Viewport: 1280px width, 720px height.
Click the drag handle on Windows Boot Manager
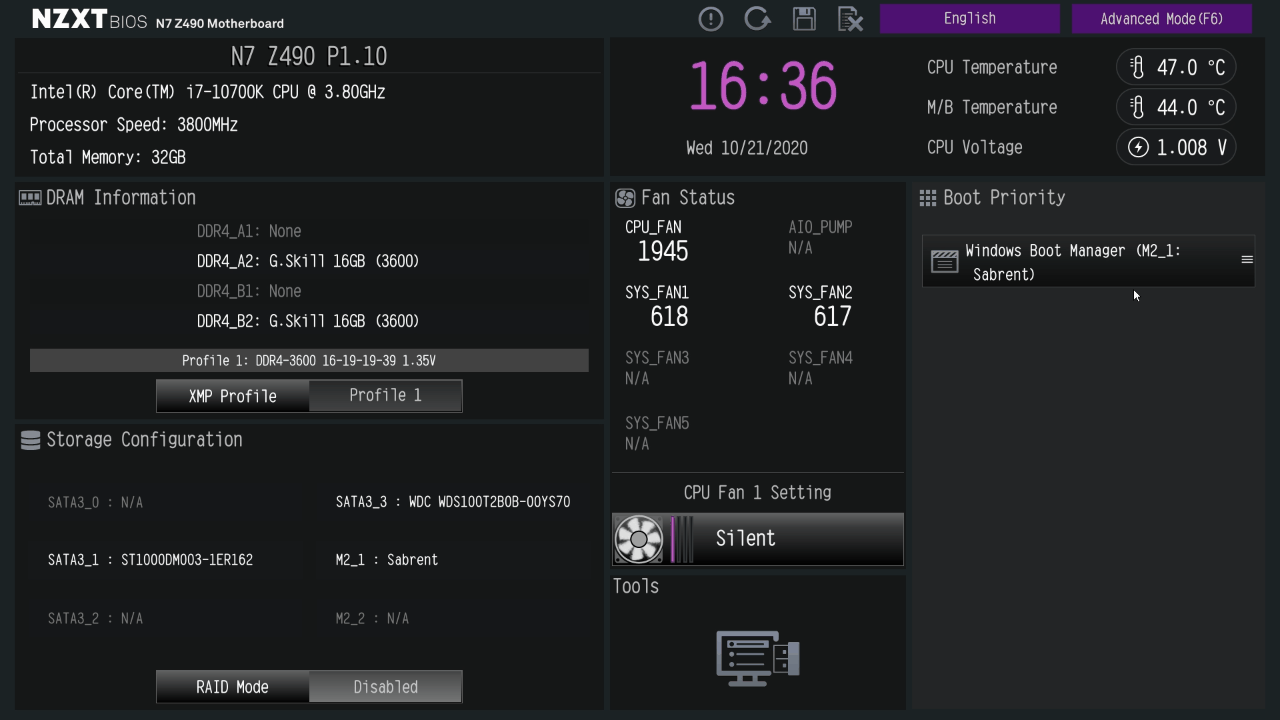pos(1246,260)
